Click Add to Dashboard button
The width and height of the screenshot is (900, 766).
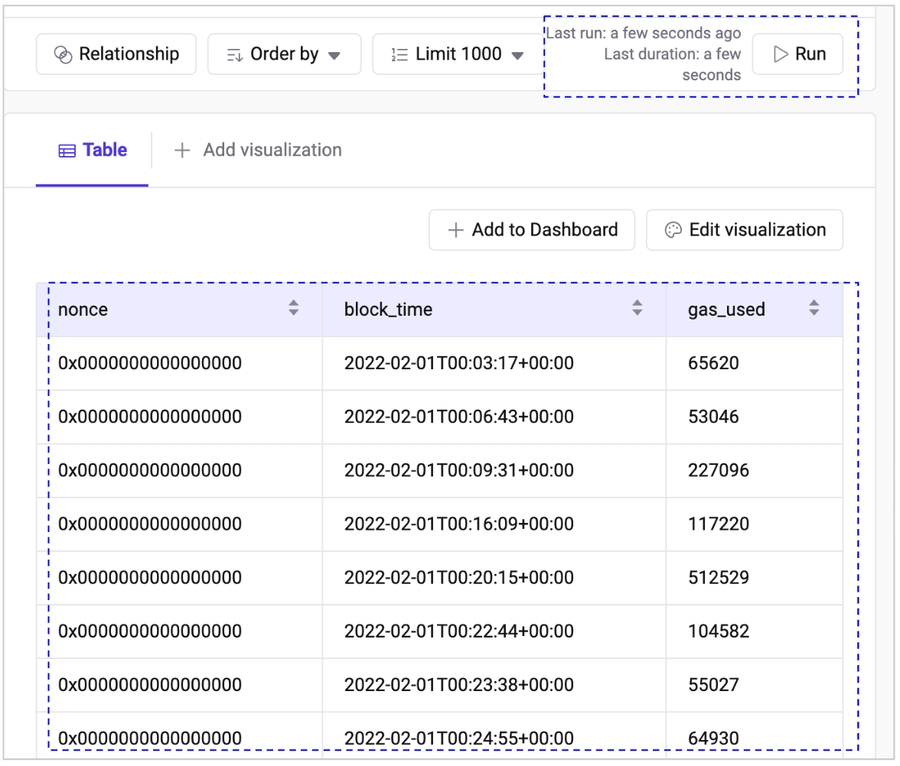coord(532,230)
